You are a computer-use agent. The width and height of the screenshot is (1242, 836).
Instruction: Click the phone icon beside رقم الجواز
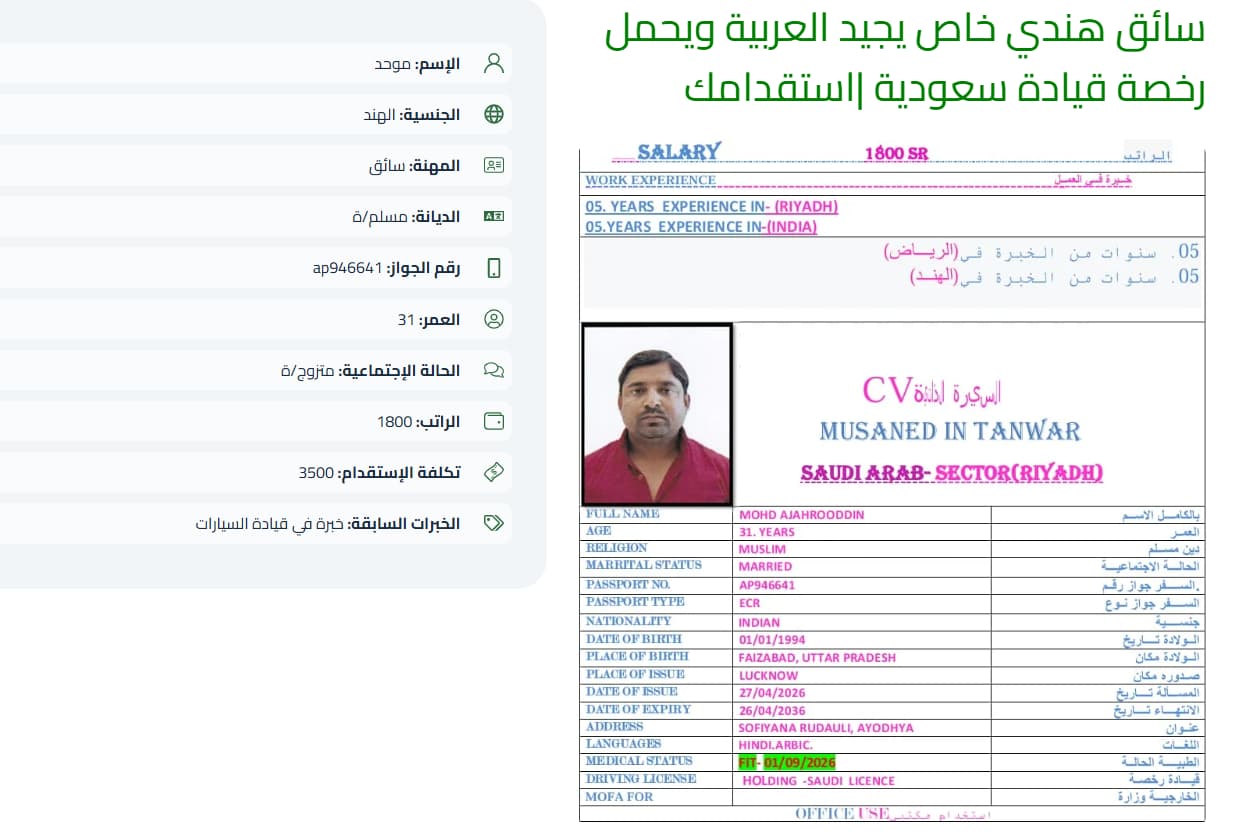click(494, 268)
